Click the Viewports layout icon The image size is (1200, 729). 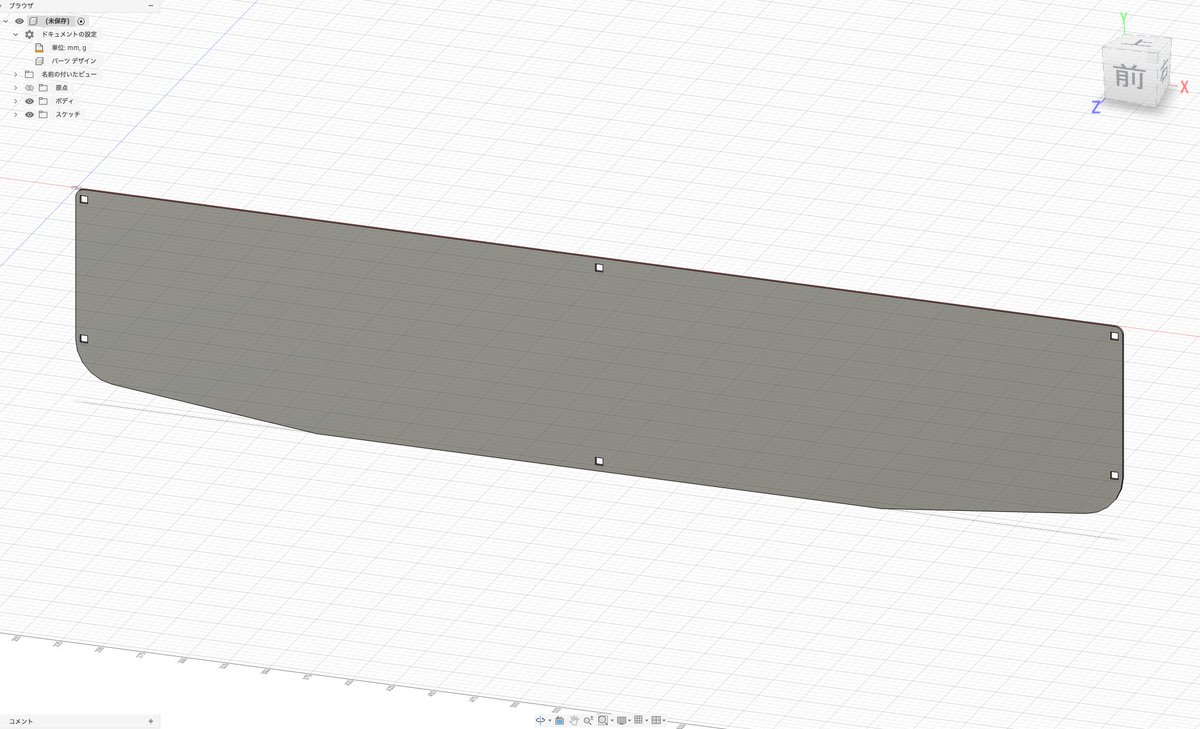(x=656, y=720)
